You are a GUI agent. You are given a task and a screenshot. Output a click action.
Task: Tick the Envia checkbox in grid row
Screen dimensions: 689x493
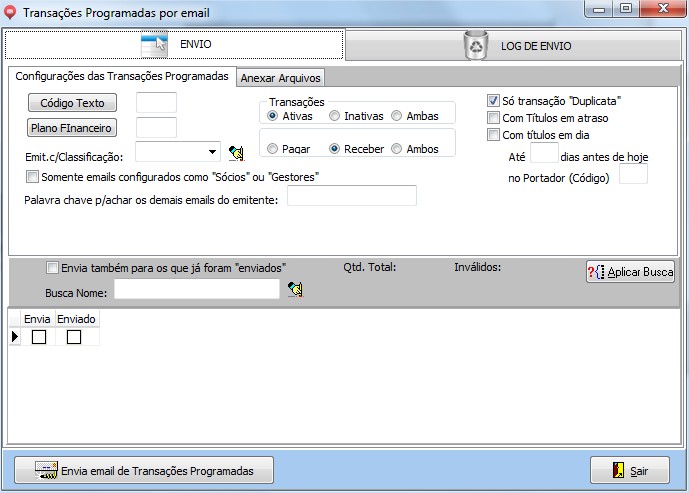(x=39, y=337)
